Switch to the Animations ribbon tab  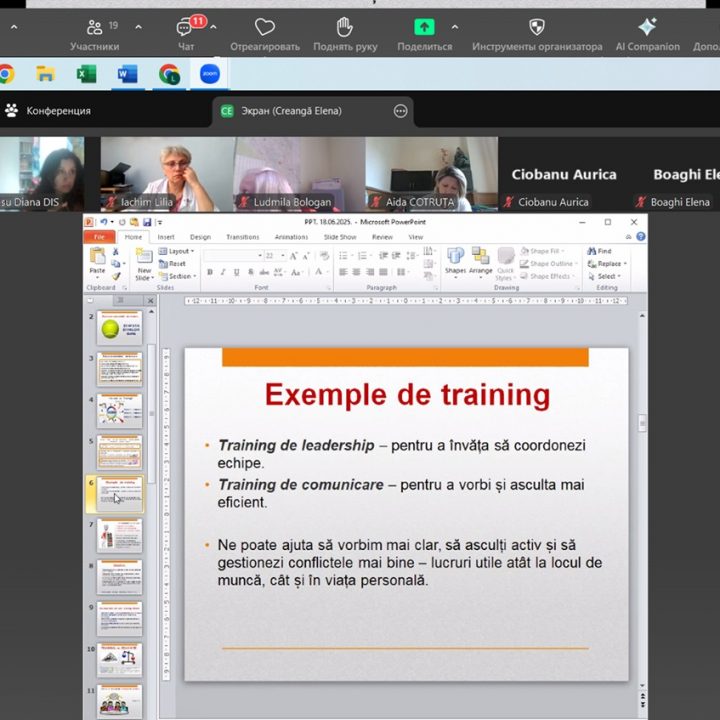[x=291, y=237]
